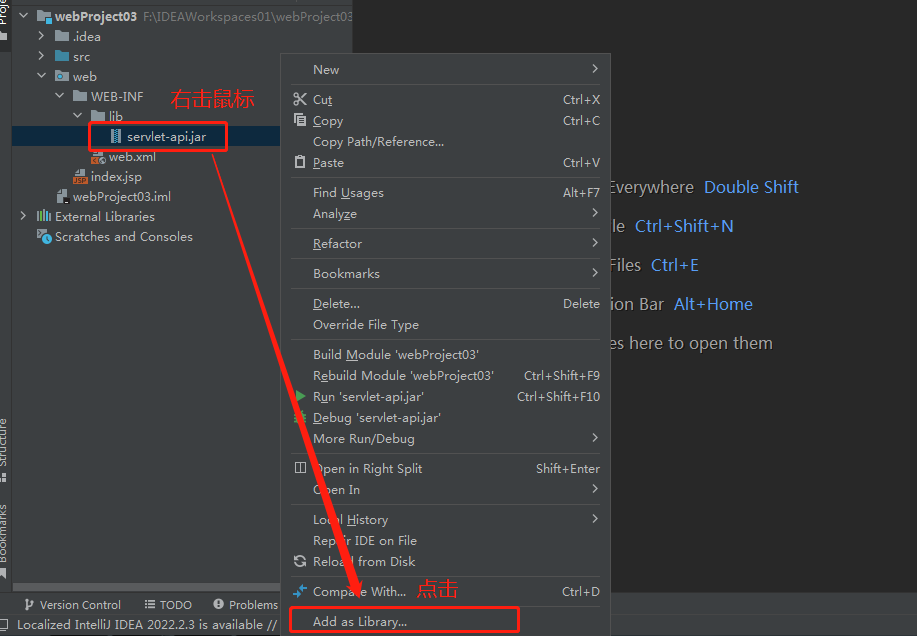Collapse the lib folder arrow
Screen dimensions: 917x636
[77, 115]
